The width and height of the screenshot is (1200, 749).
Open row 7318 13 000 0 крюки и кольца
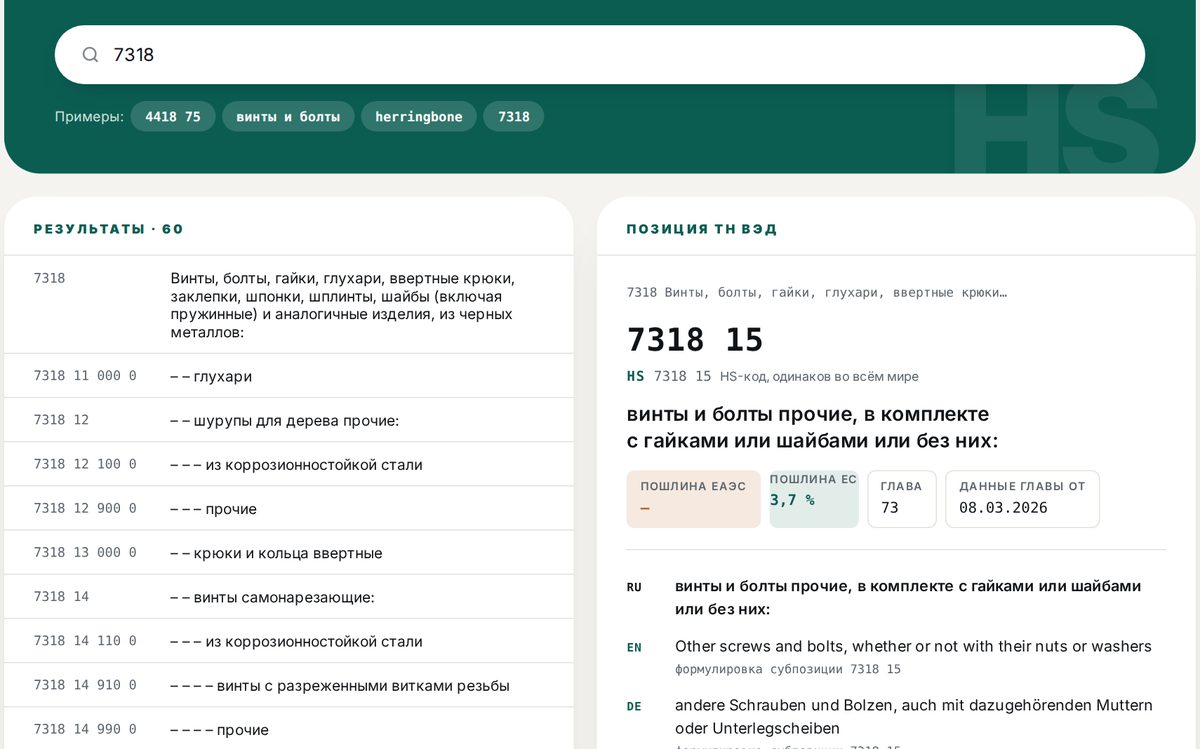[289, 552]
